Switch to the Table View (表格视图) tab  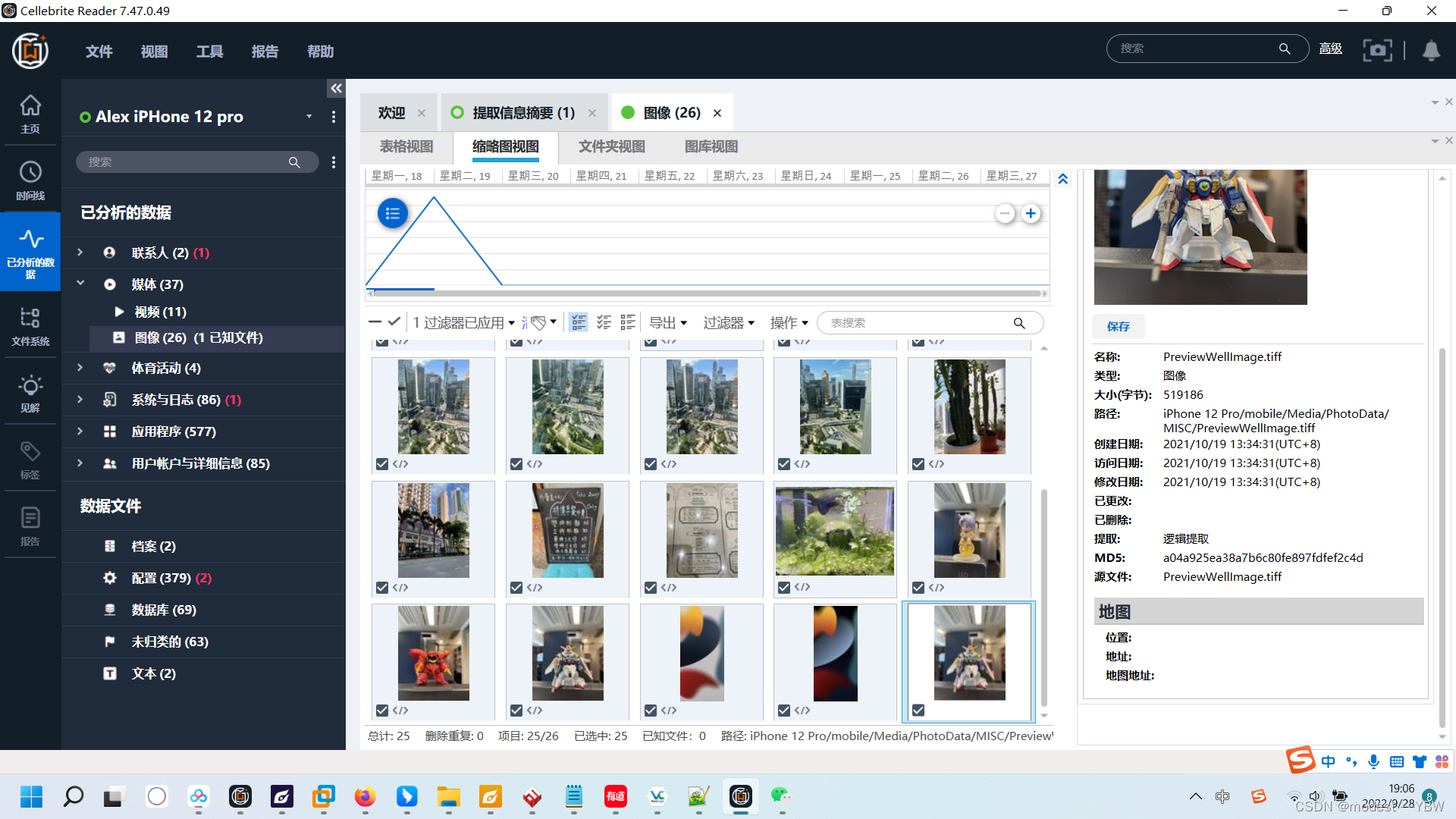pyautogui.click(x=406, y=146)
